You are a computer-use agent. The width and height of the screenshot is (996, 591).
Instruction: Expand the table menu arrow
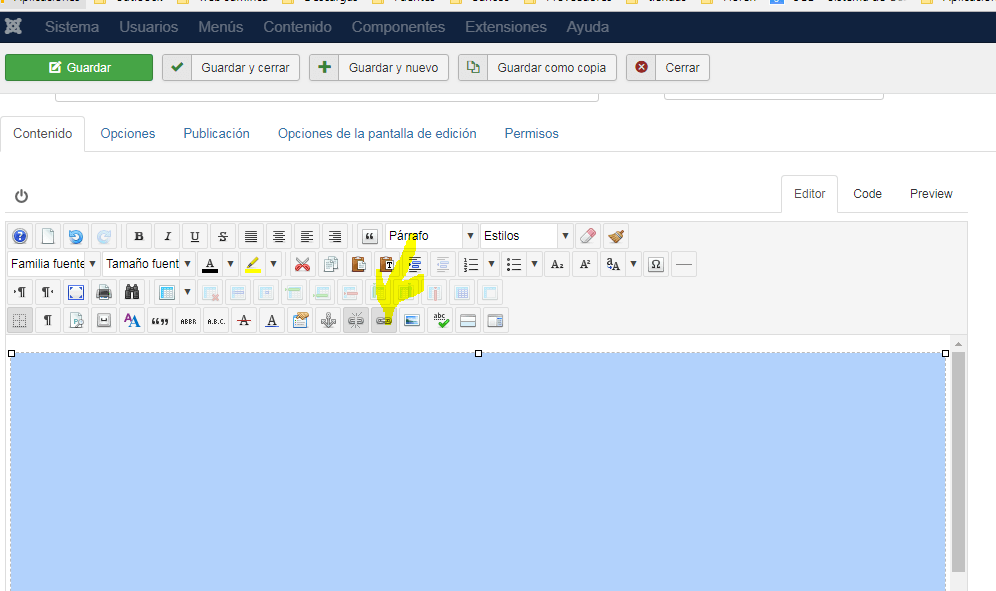point(187,292)
